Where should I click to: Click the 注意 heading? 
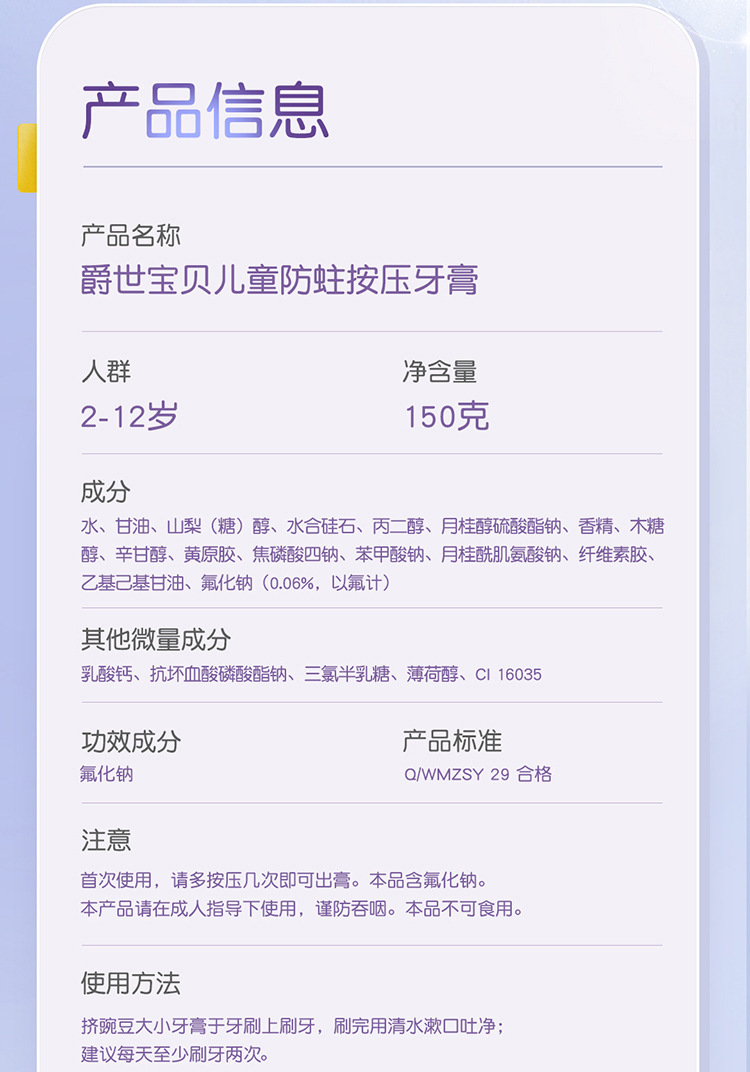click(106, 840)
